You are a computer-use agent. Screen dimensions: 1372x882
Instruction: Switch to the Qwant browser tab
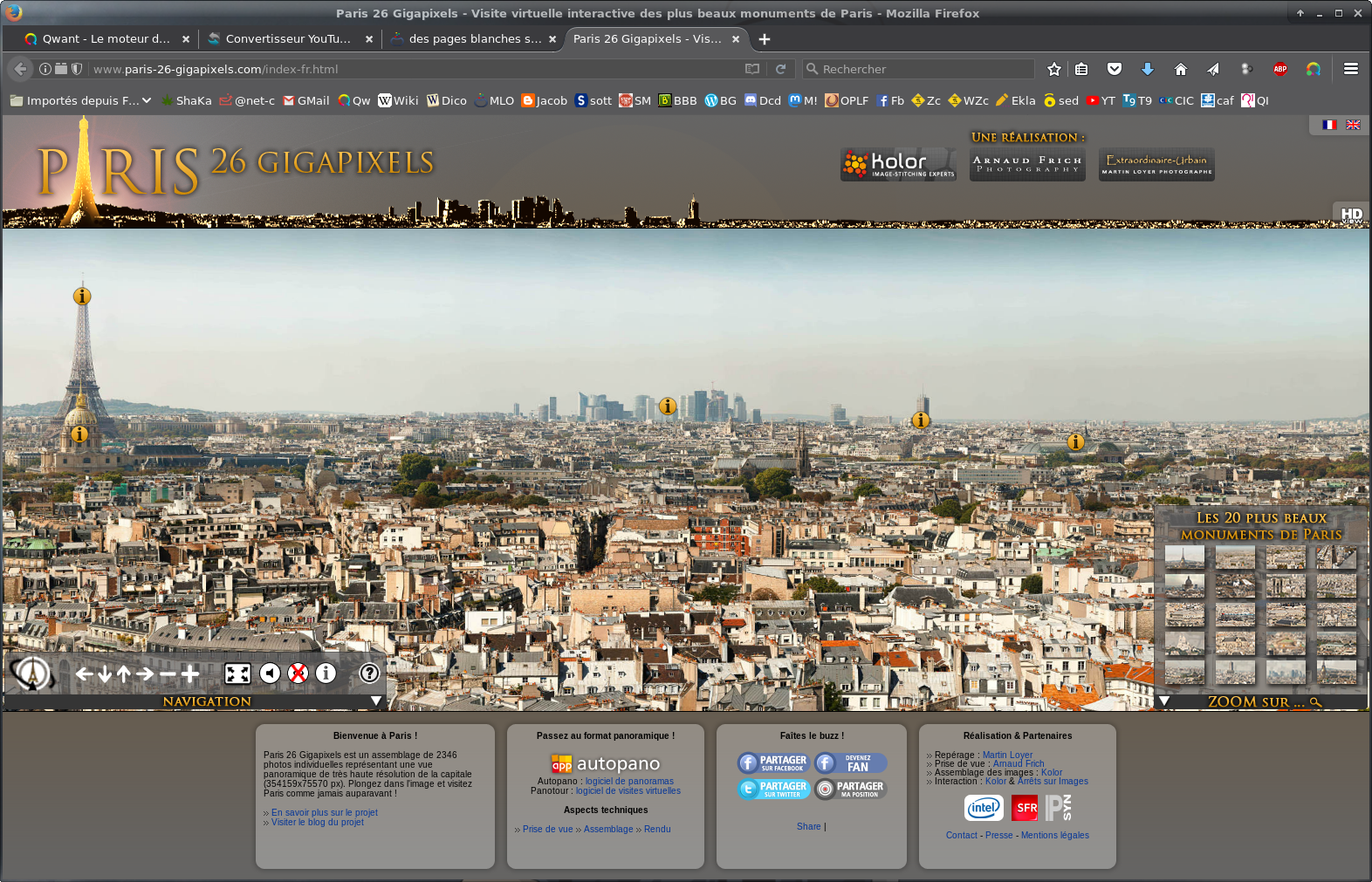[x=106, y=38]
